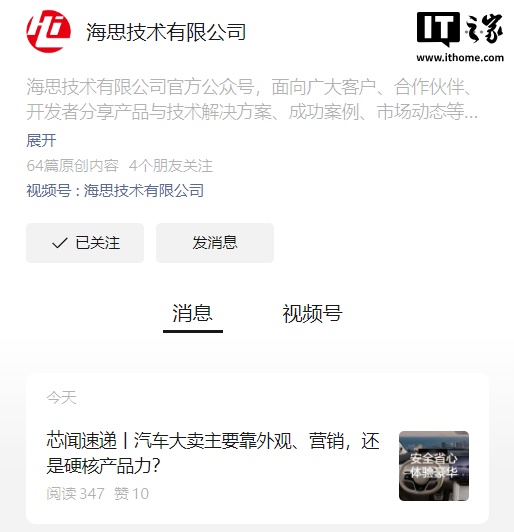Switch to the 消息 tab

tap(193, 313)
